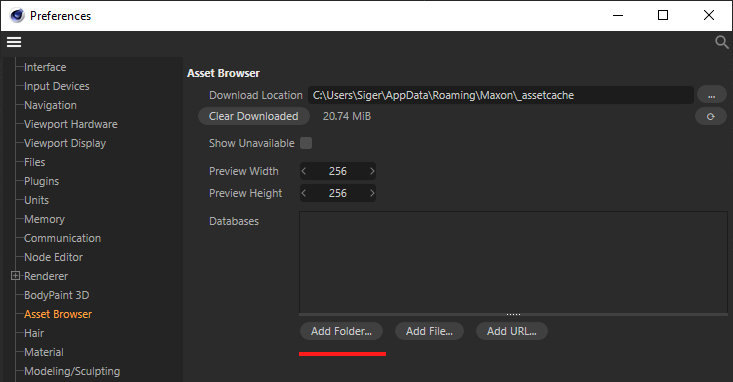Click the Databases label

point(234,221)
